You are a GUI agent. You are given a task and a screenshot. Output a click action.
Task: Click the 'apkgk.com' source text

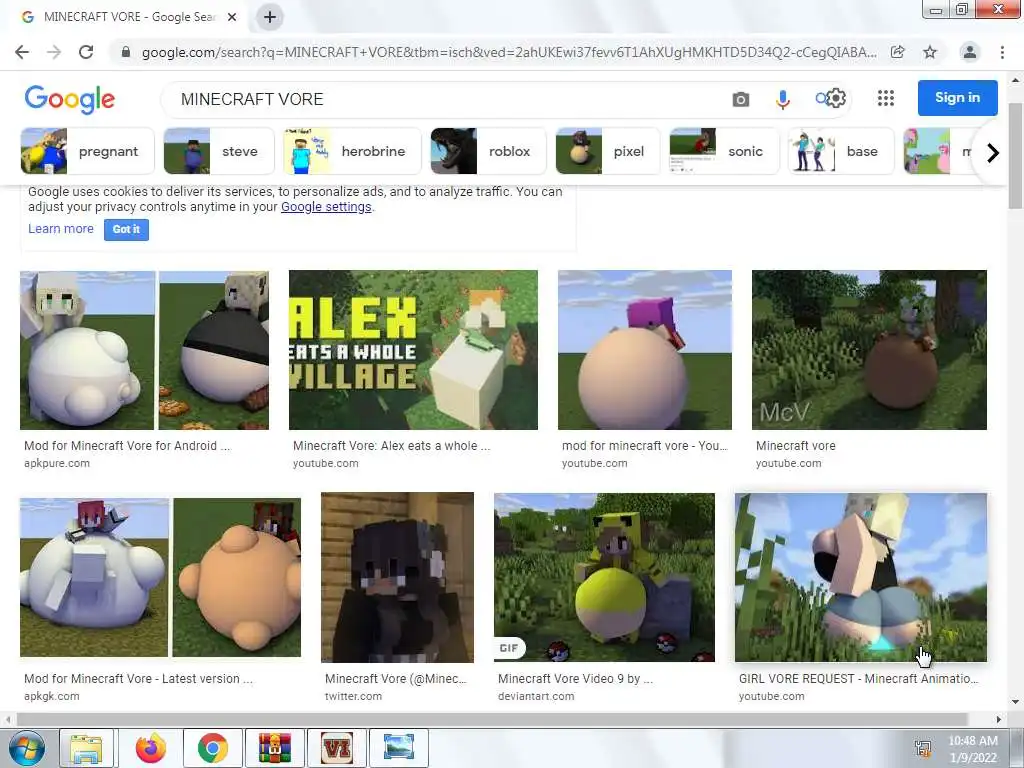click(52, 696)
